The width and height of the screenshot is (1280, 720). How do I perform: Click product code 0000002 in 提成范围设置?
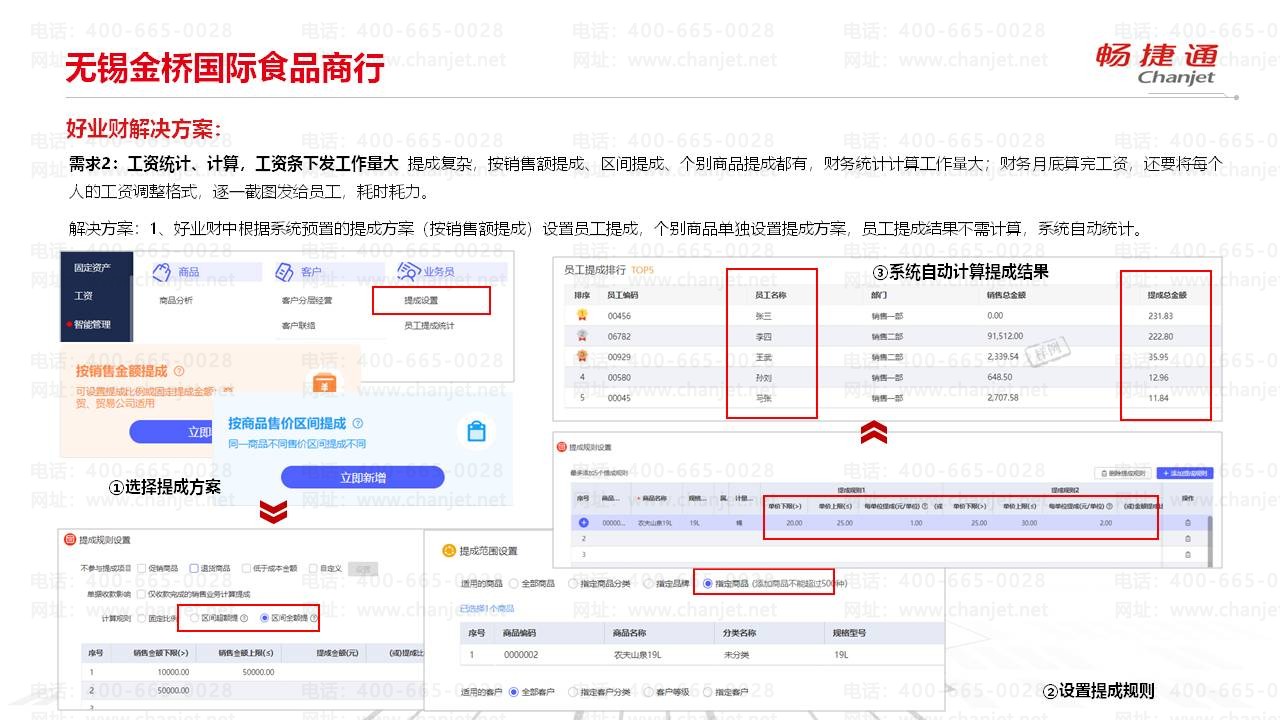521,655
